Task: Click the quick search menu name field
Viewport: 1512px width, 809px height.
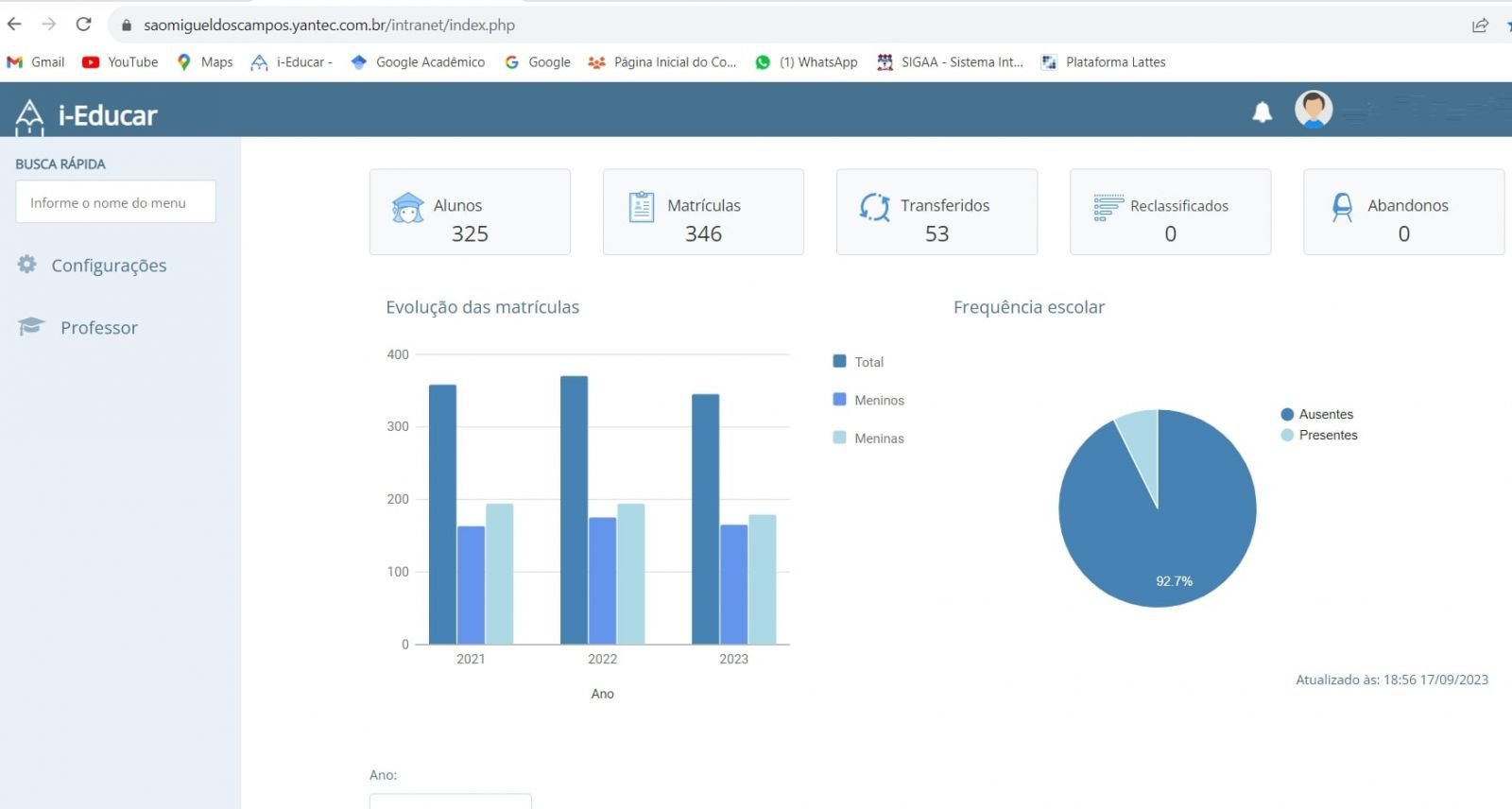Action: point(115,202)
